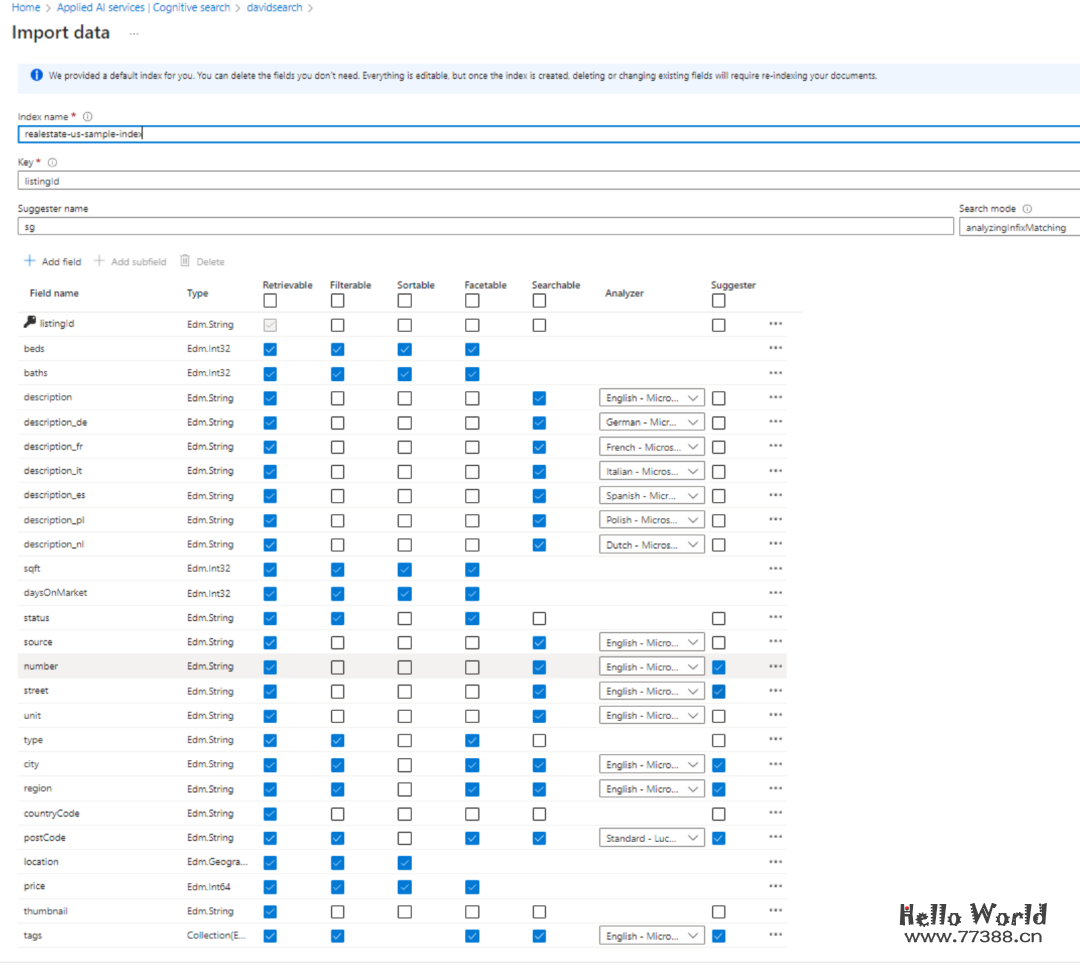
Task: Open the Search mode analyzingInfixMatching dropdown
Action: pos(1018,227)
